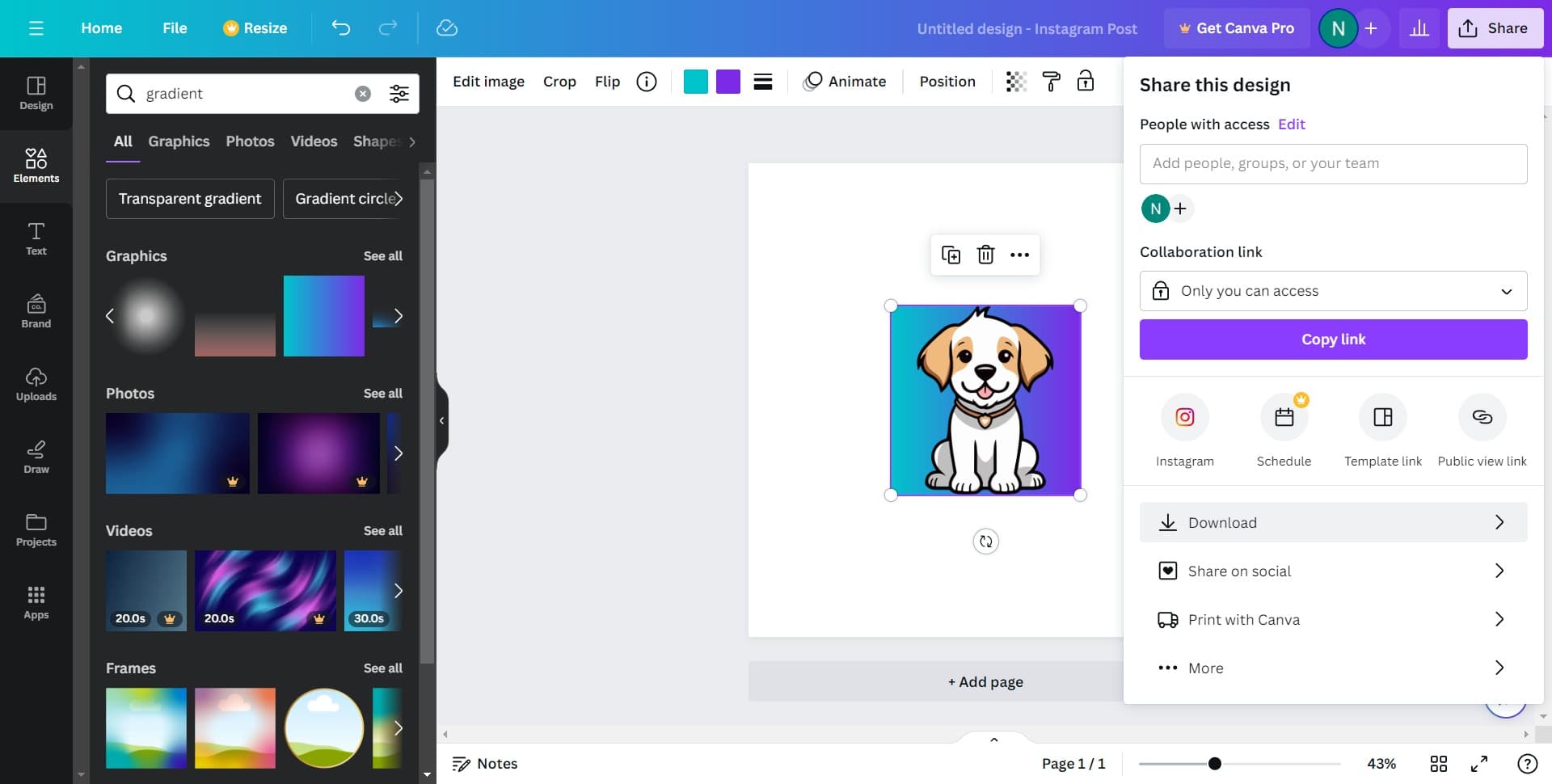Share the design to Instagram
This screenshot has height=784, width=1552.
tap(1185, 417)
